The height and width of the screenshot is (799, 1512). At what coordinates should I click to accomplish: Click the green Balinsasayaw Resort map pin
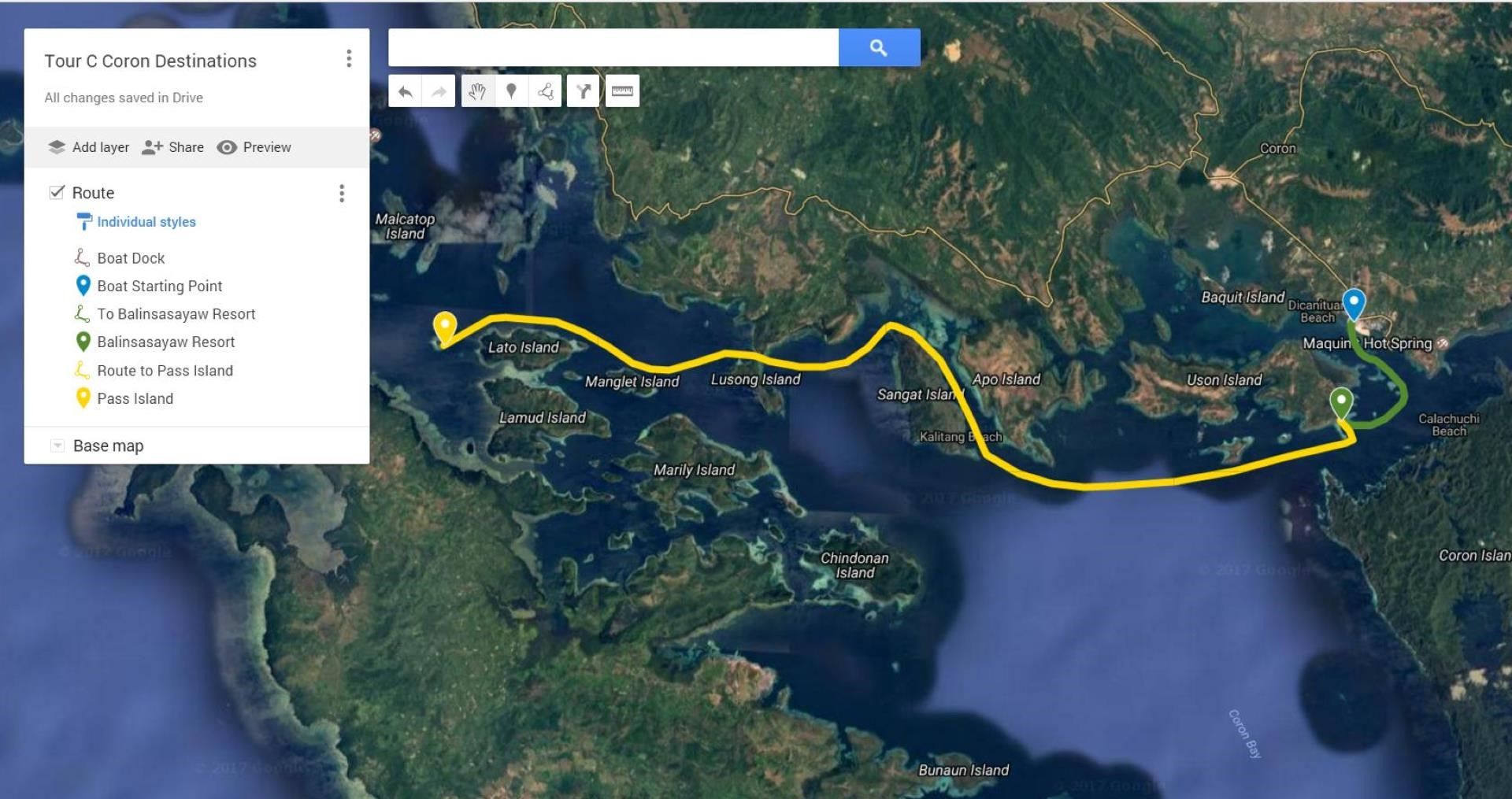tap(1341, 405)
